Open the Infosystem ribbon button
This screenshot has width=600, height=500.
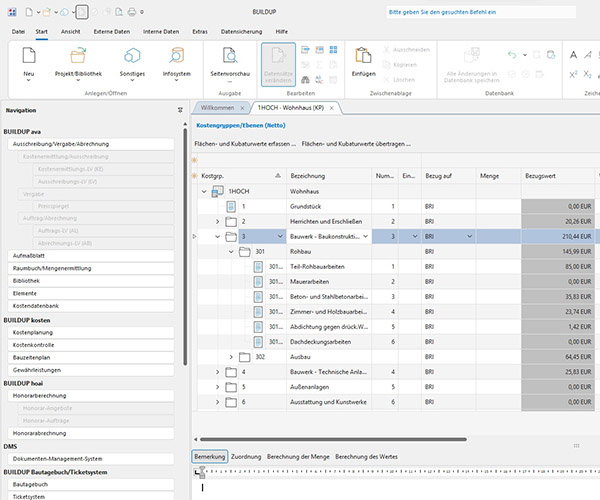176,64
